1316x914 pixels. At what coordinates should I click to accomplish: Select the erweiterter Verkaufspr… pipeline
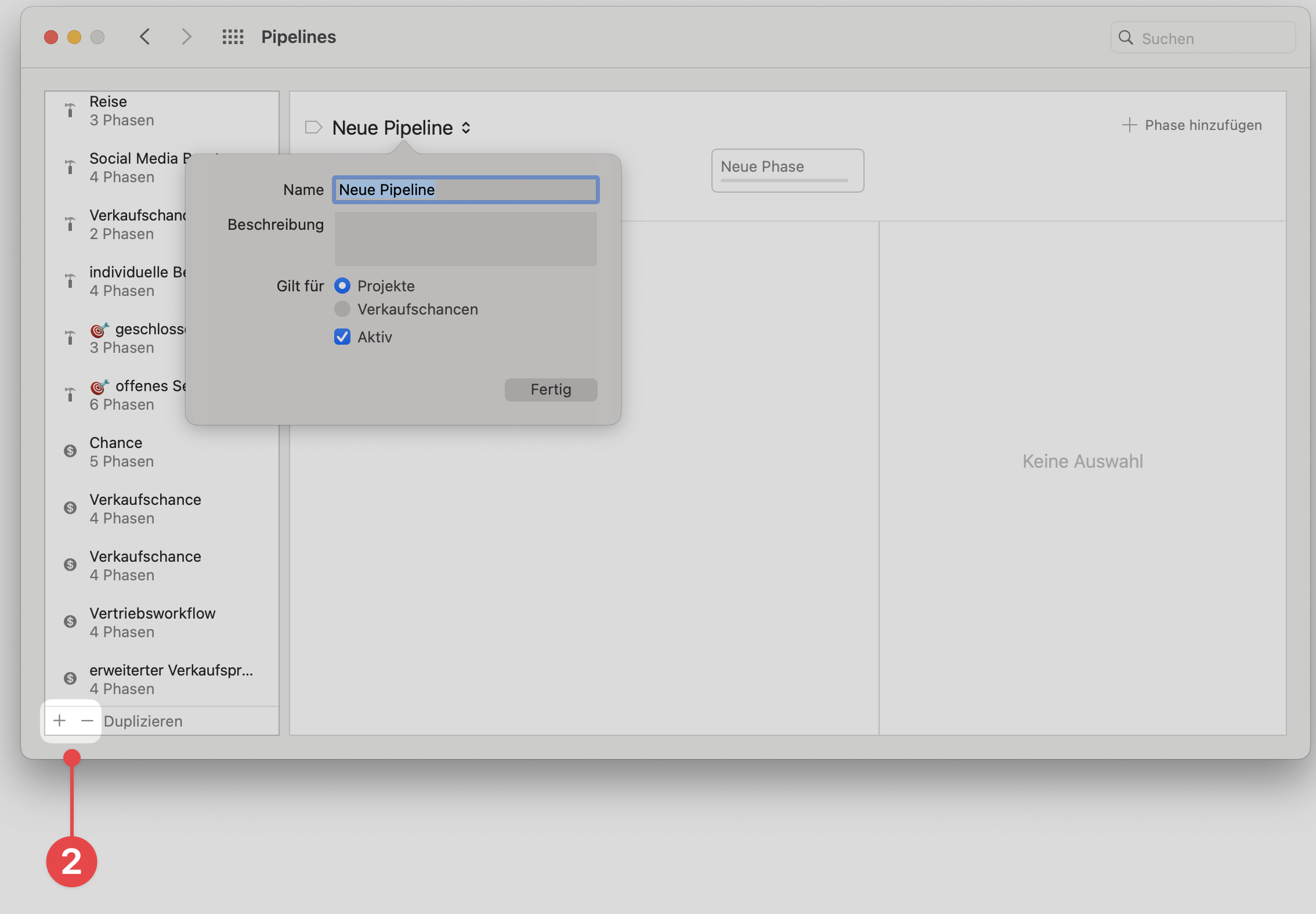pyautogui.click(x=162, y=679)
